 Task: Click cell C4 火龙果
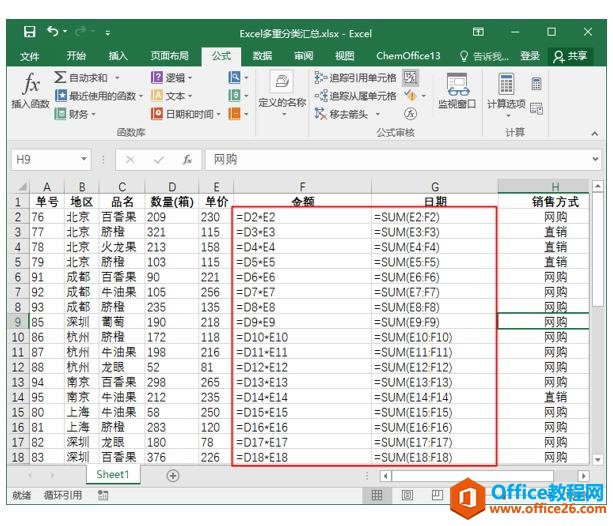point(122,247)
